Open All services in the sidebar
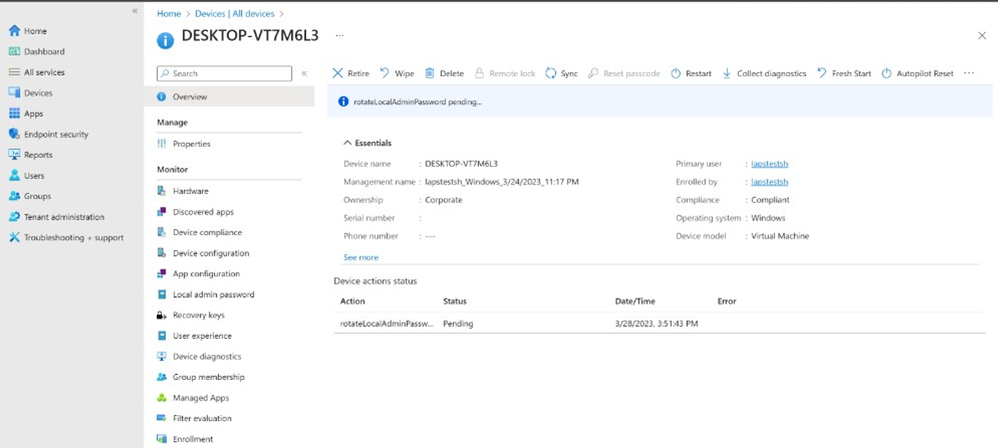This screenshot has height=448, width=998. (x=36, y=73)
